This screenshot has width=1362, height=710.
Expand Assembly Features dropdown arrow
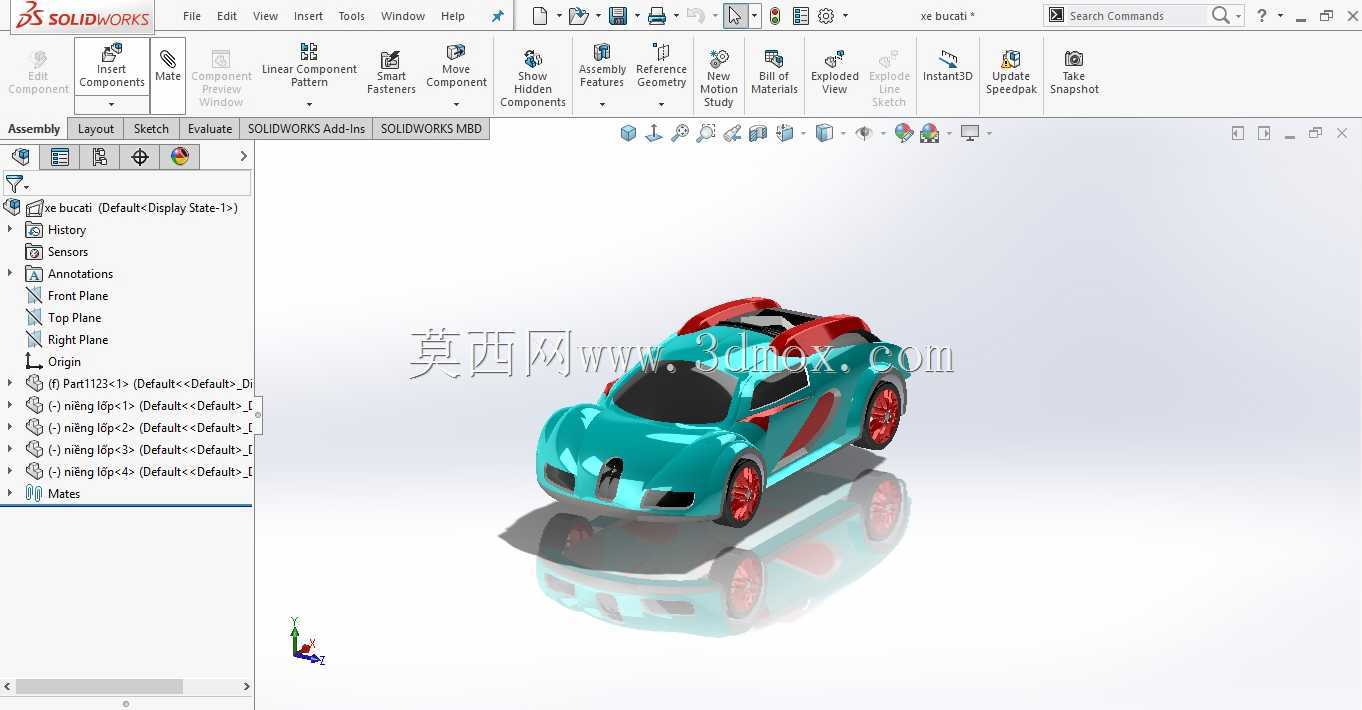point(602,104)
